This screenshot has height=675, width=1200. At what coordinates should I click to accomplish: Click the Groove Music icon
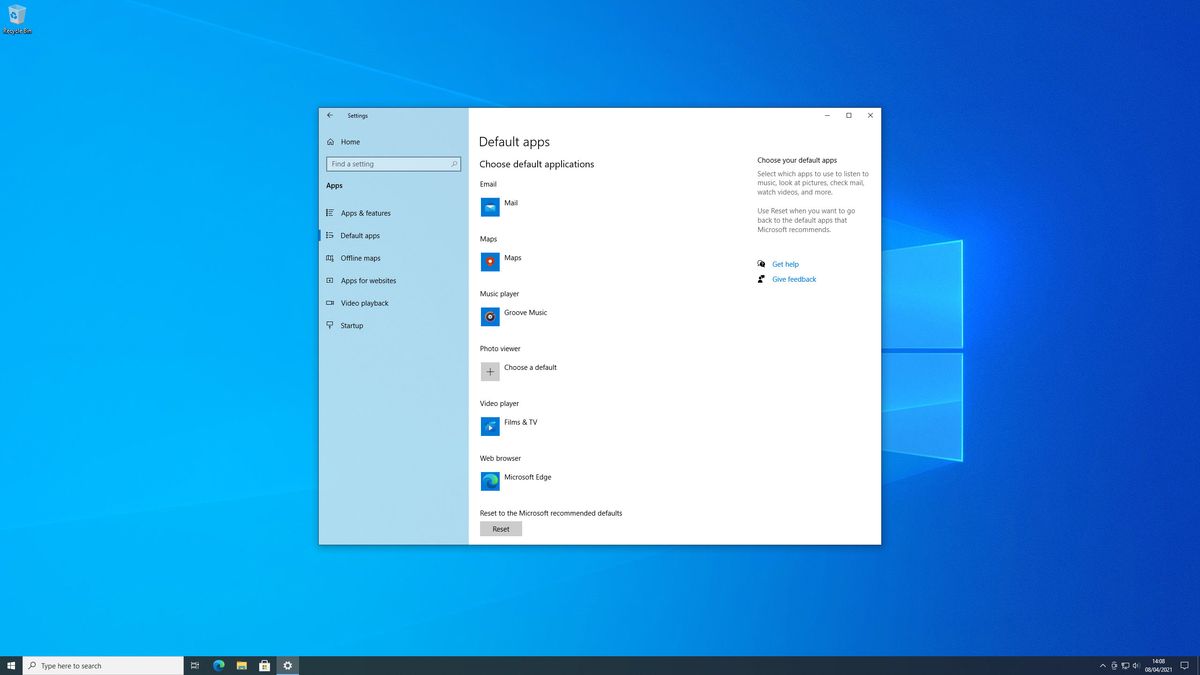click(x=490, y=317)
